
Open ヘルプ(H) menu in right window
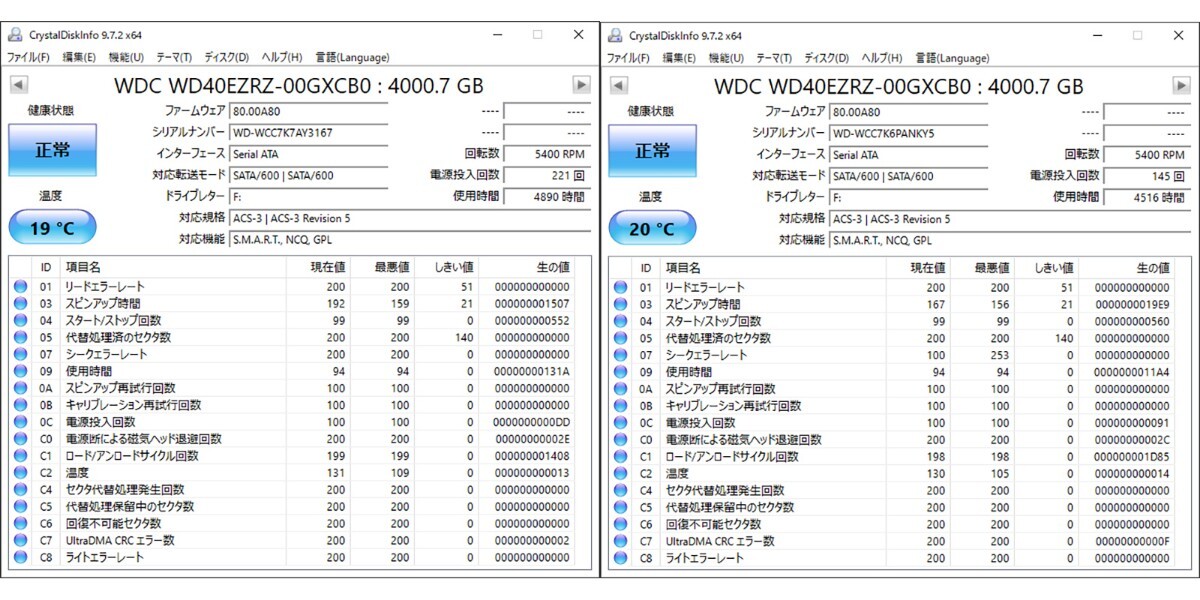882,58
